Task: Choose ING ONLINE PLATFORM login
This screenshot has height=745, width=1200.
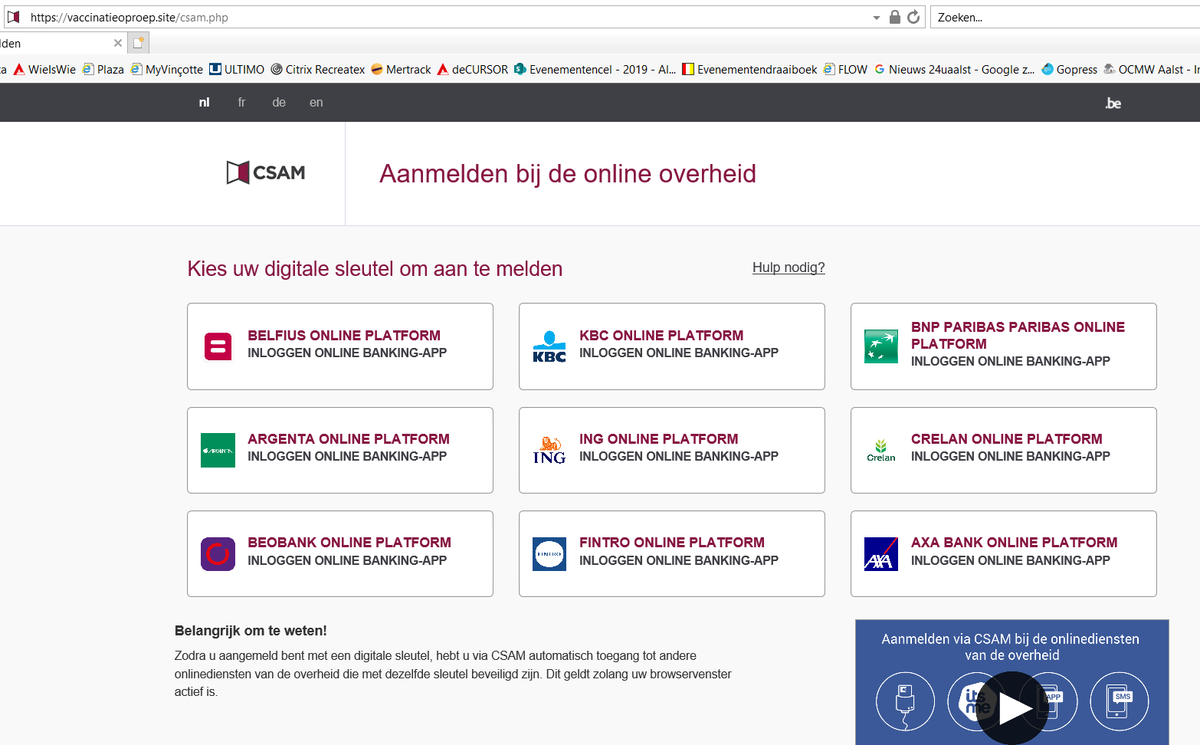Action: [672, 450]
